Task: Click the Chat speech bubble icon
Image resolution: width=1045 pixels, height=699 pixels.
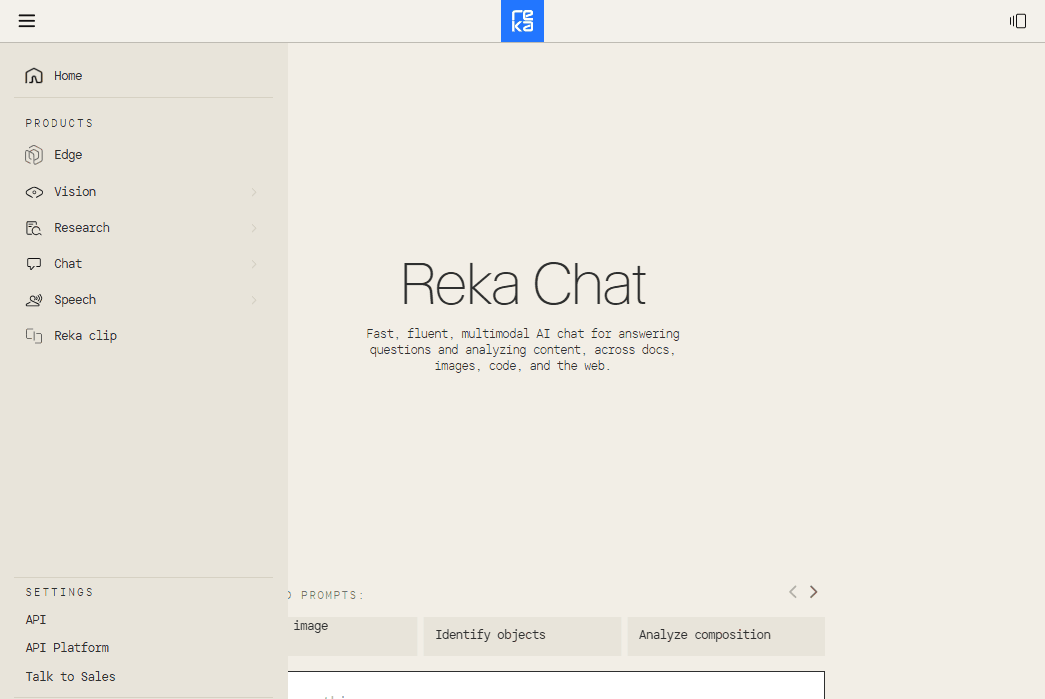Action: [x=33, y=263]
